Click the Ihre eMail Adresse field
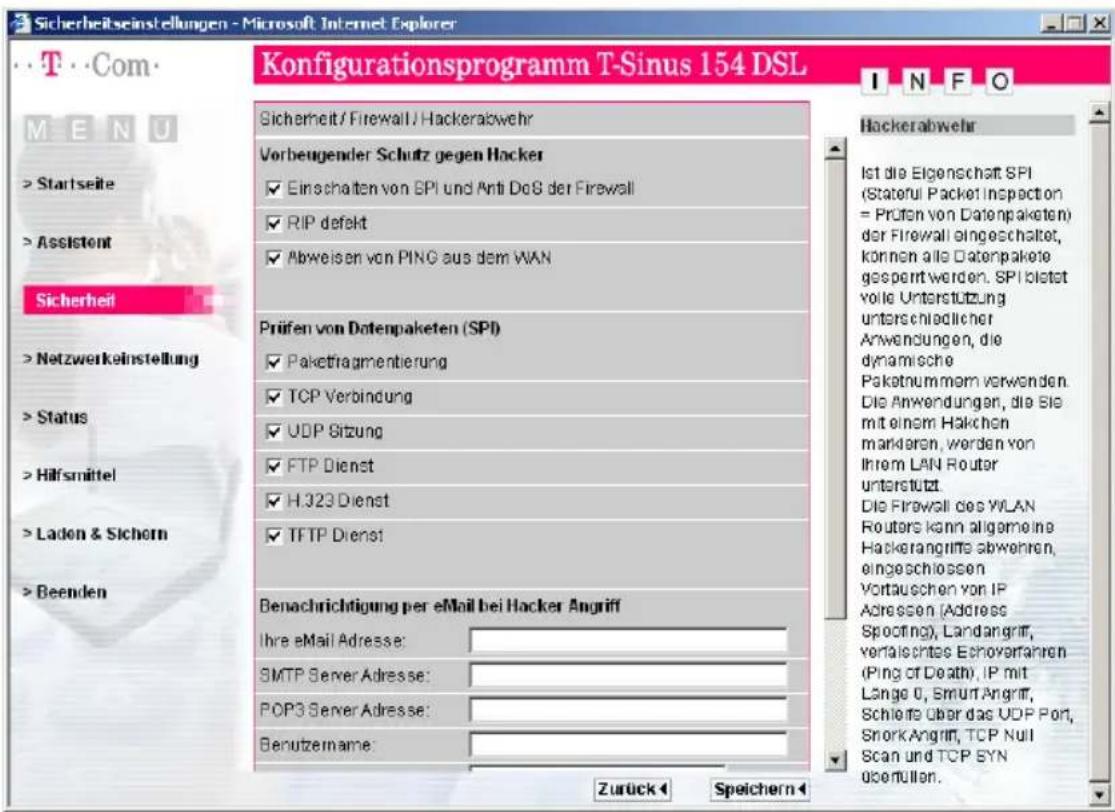This screenshot has height=812, width=1115. point(629,640)
